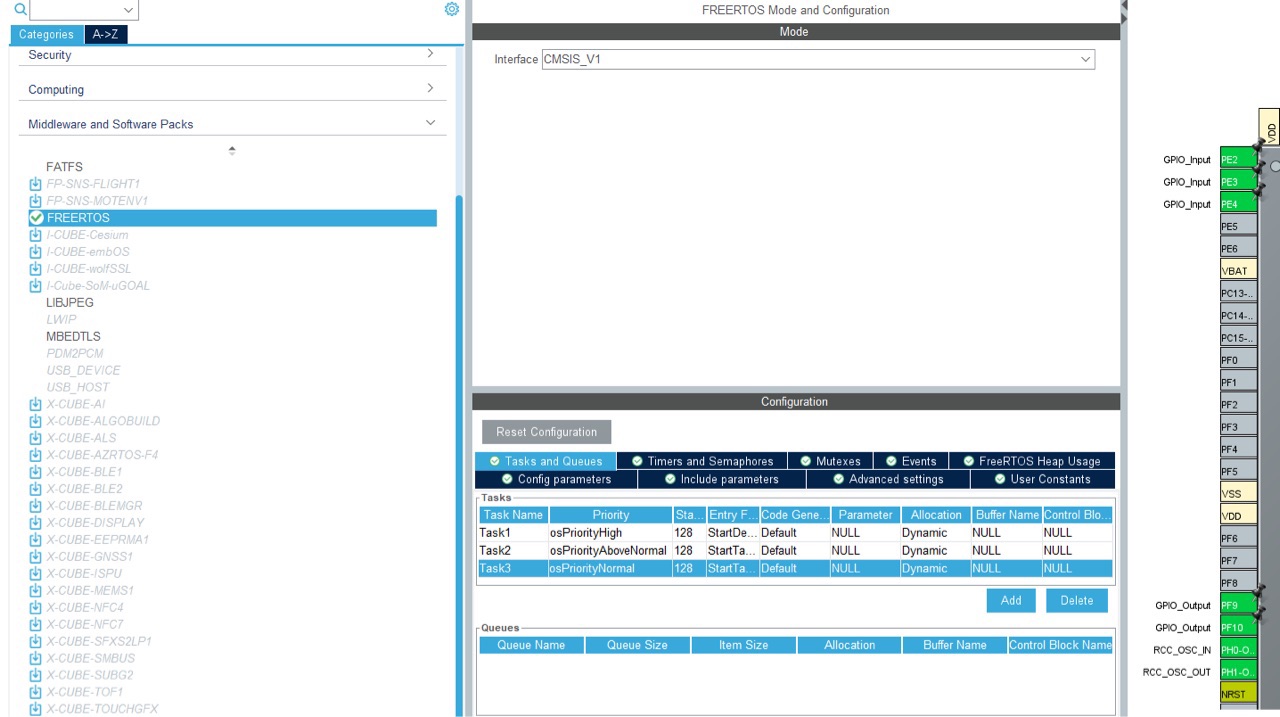
Task: Click the sort arrows above the FATFS list
Action: (232, 150)
